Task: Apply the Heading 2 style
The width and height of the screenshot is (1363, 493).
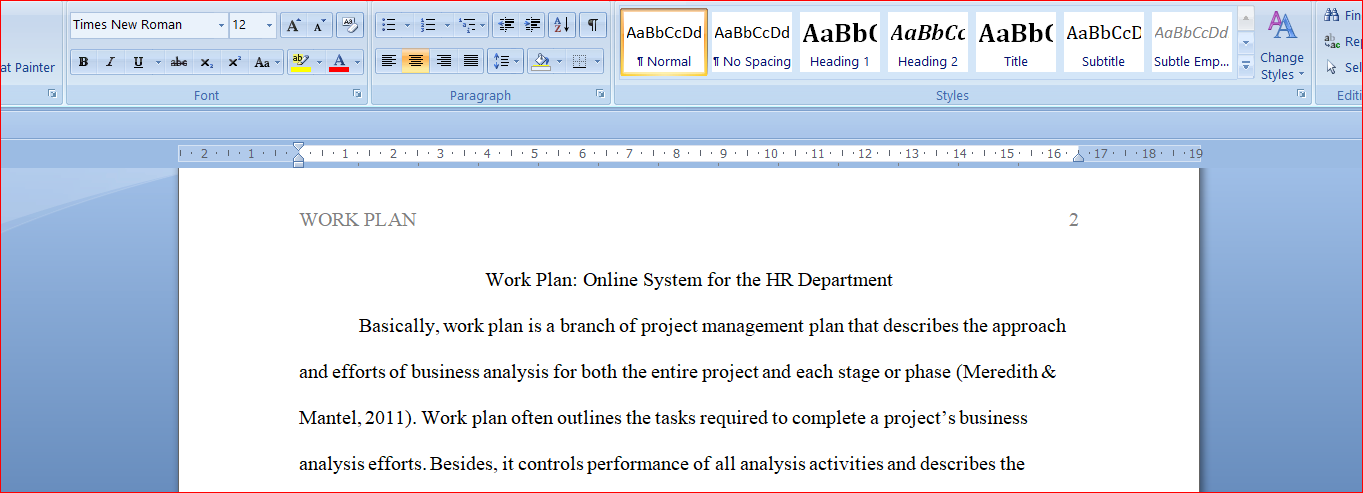Action: (928, 42)
